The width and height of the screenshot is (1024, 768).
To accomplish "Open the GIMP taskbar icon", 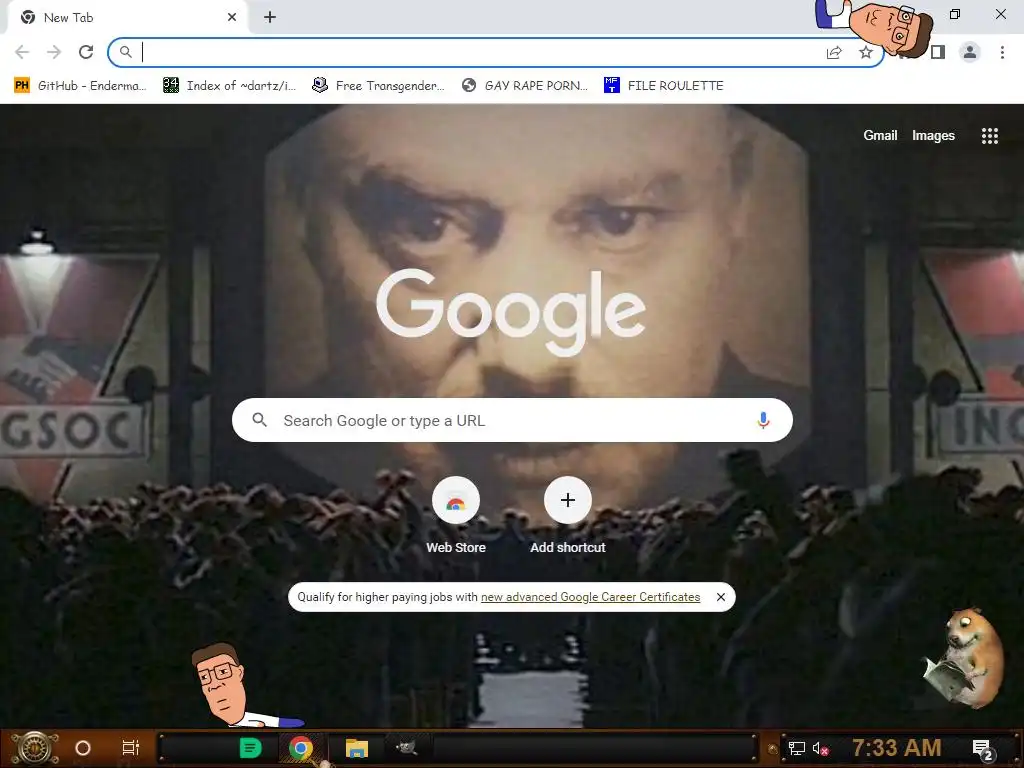I will tap(406, 748).
